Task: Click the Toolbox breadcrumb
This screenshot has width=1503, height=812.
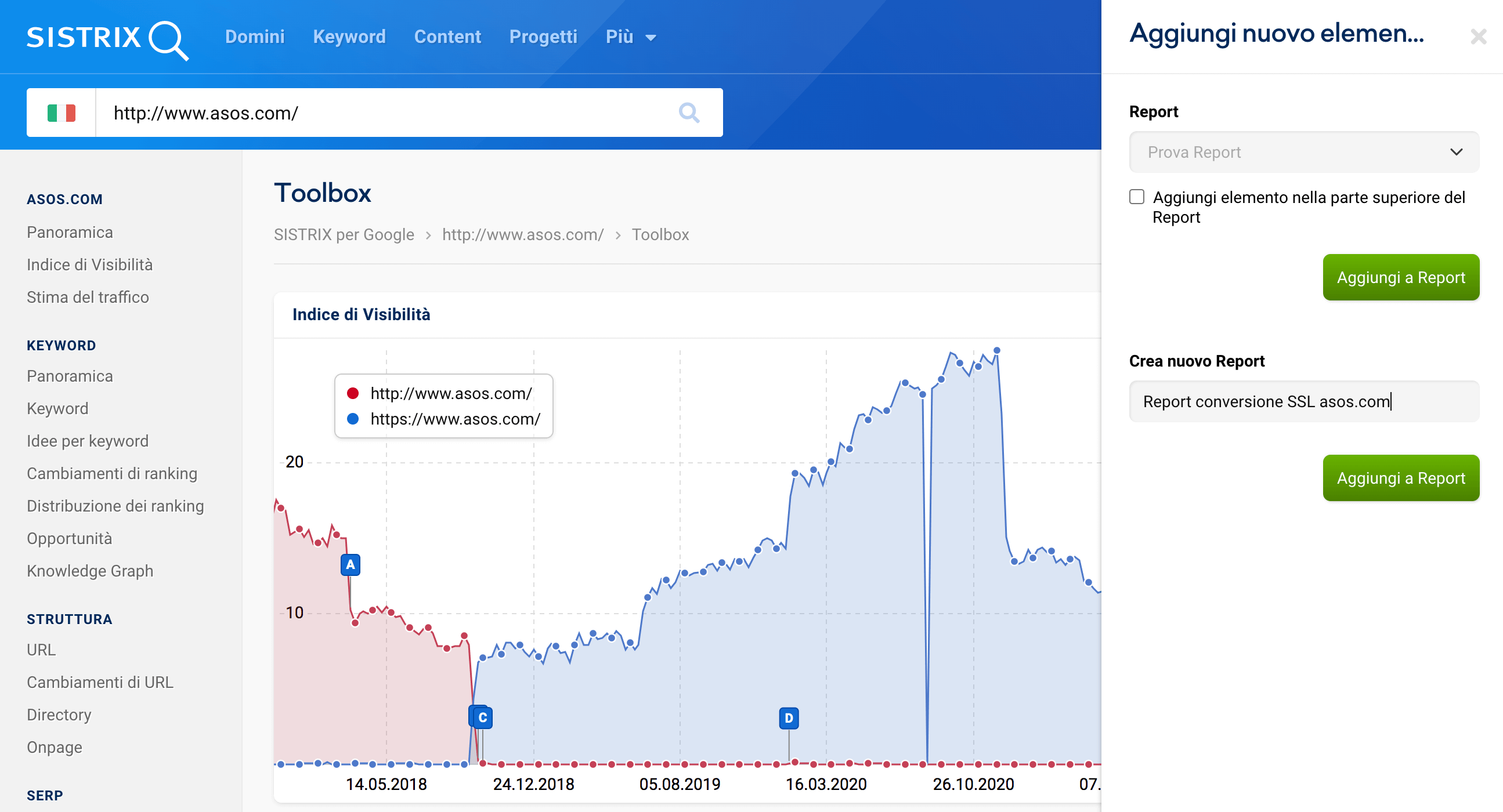Action: (660, 234)
